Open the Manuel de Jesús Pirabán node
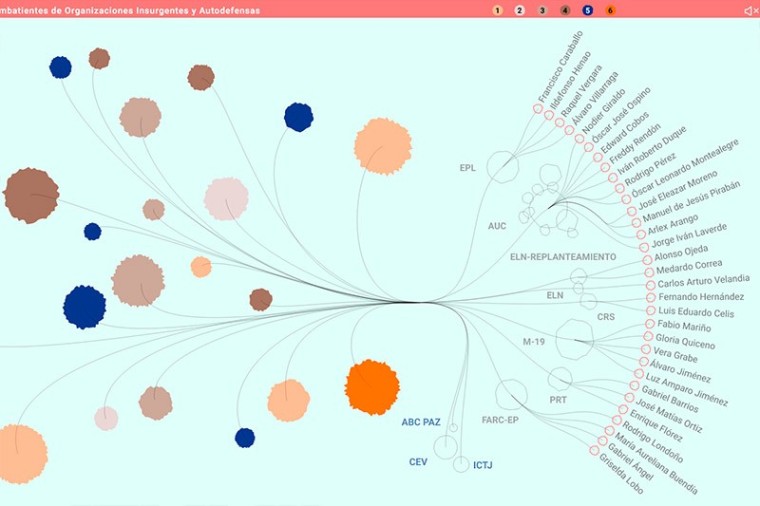Viewport: 760px width, 506px height. (636, 223)
